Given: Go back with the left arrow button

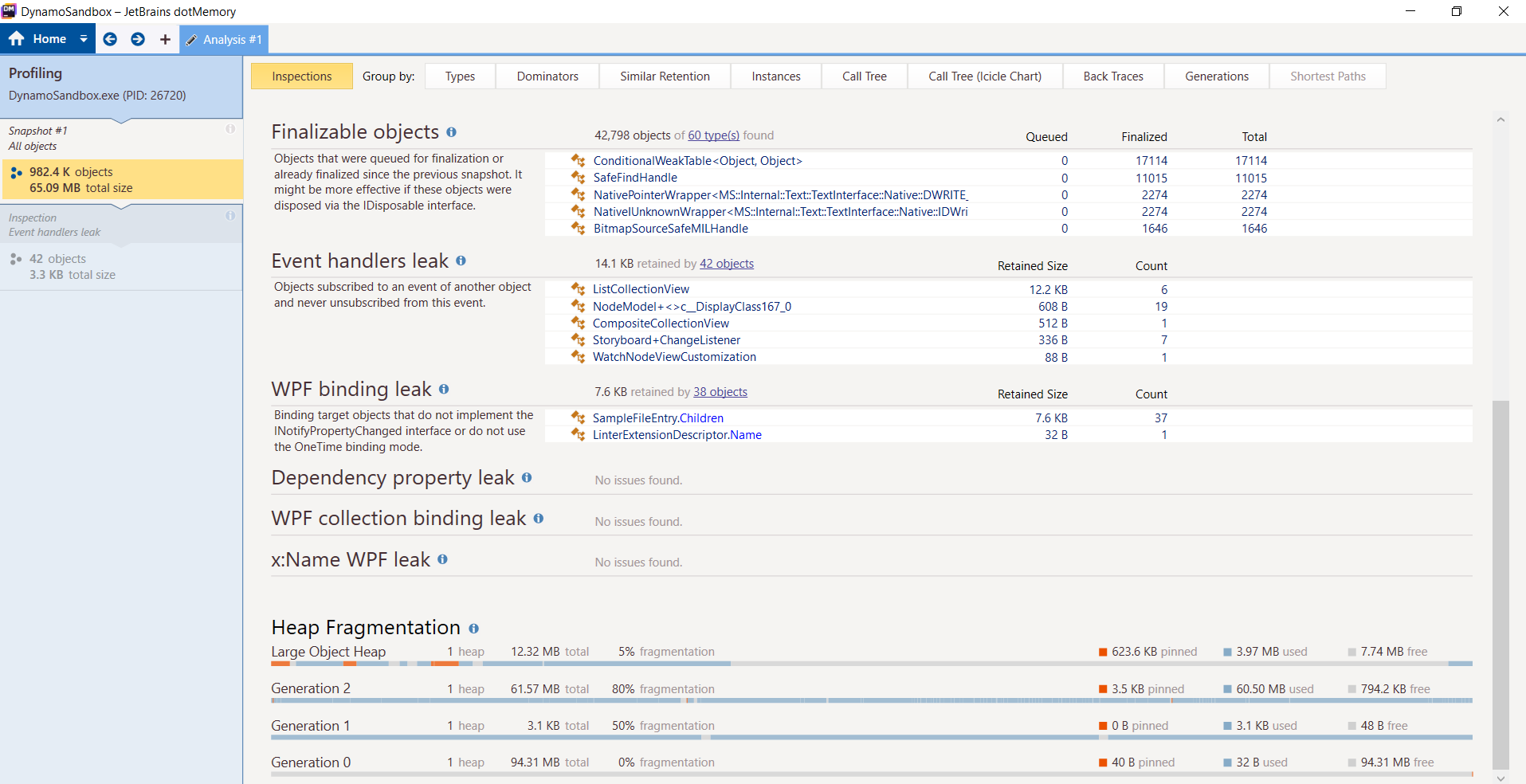Looking at the screenshot, I should [x=110, y=39].
